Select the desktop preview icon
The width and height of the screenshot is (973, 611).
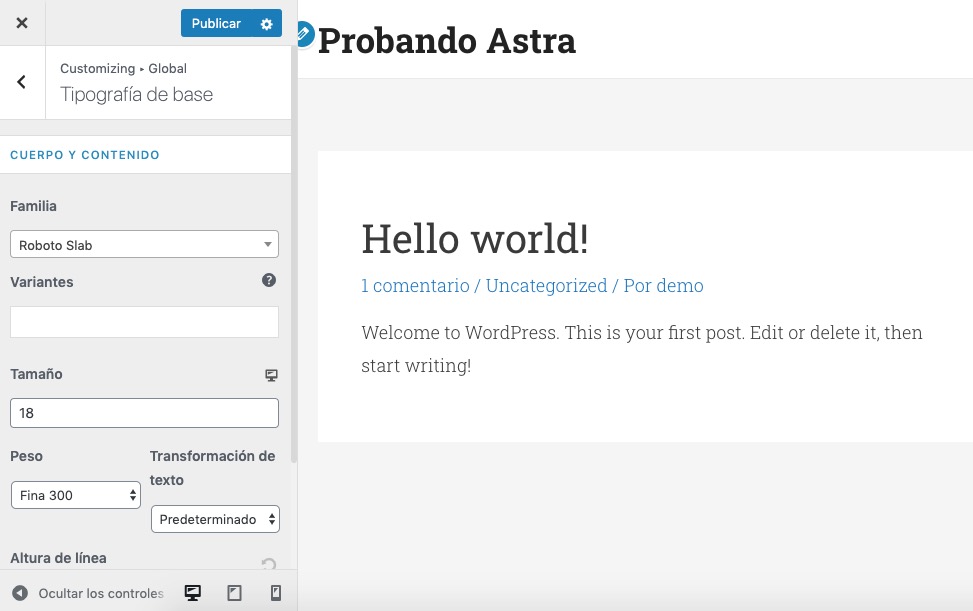click(192, 592)
